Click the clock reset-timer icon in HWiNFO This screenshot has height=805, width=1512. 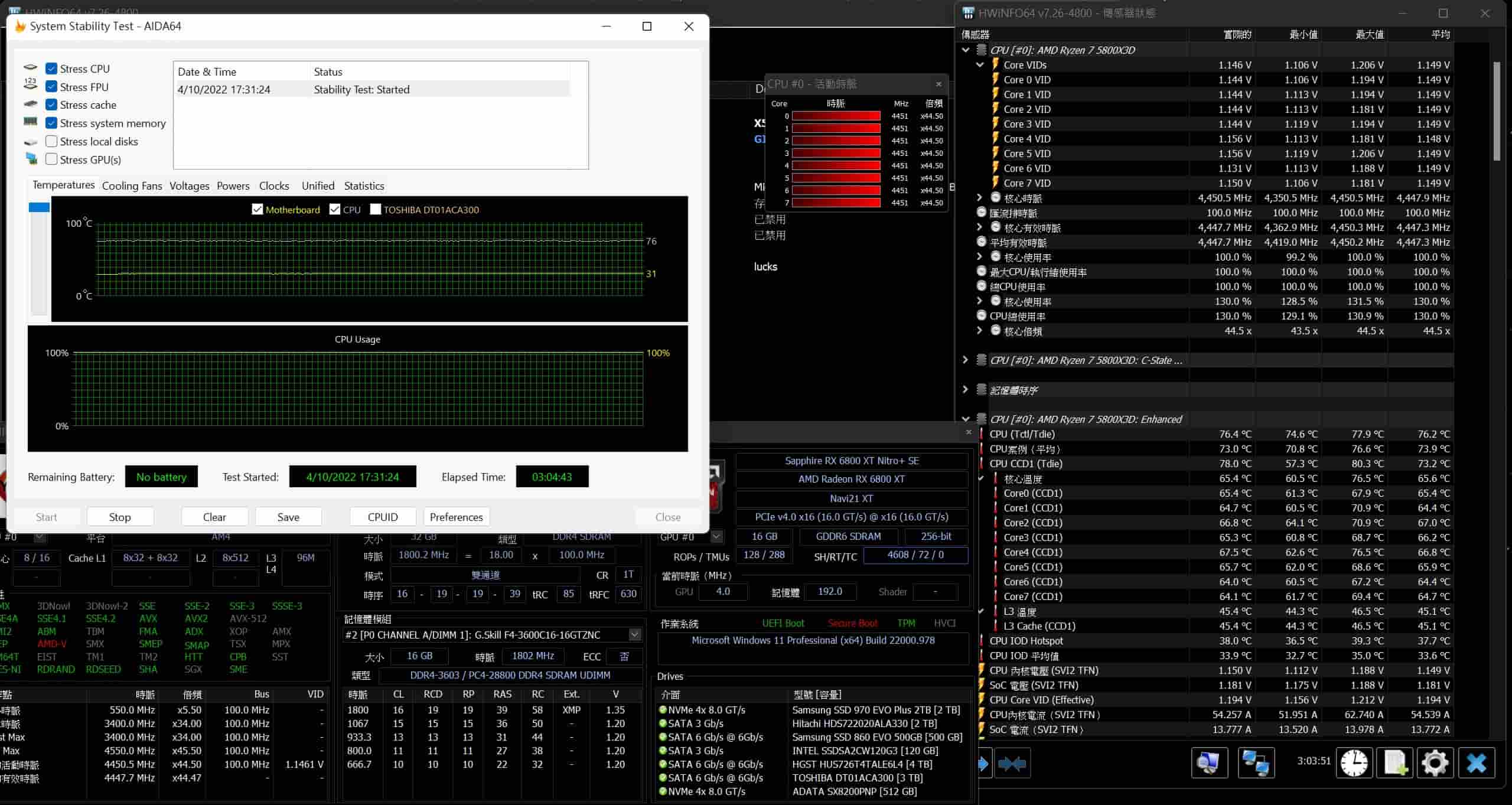[x=1354, y=763]
